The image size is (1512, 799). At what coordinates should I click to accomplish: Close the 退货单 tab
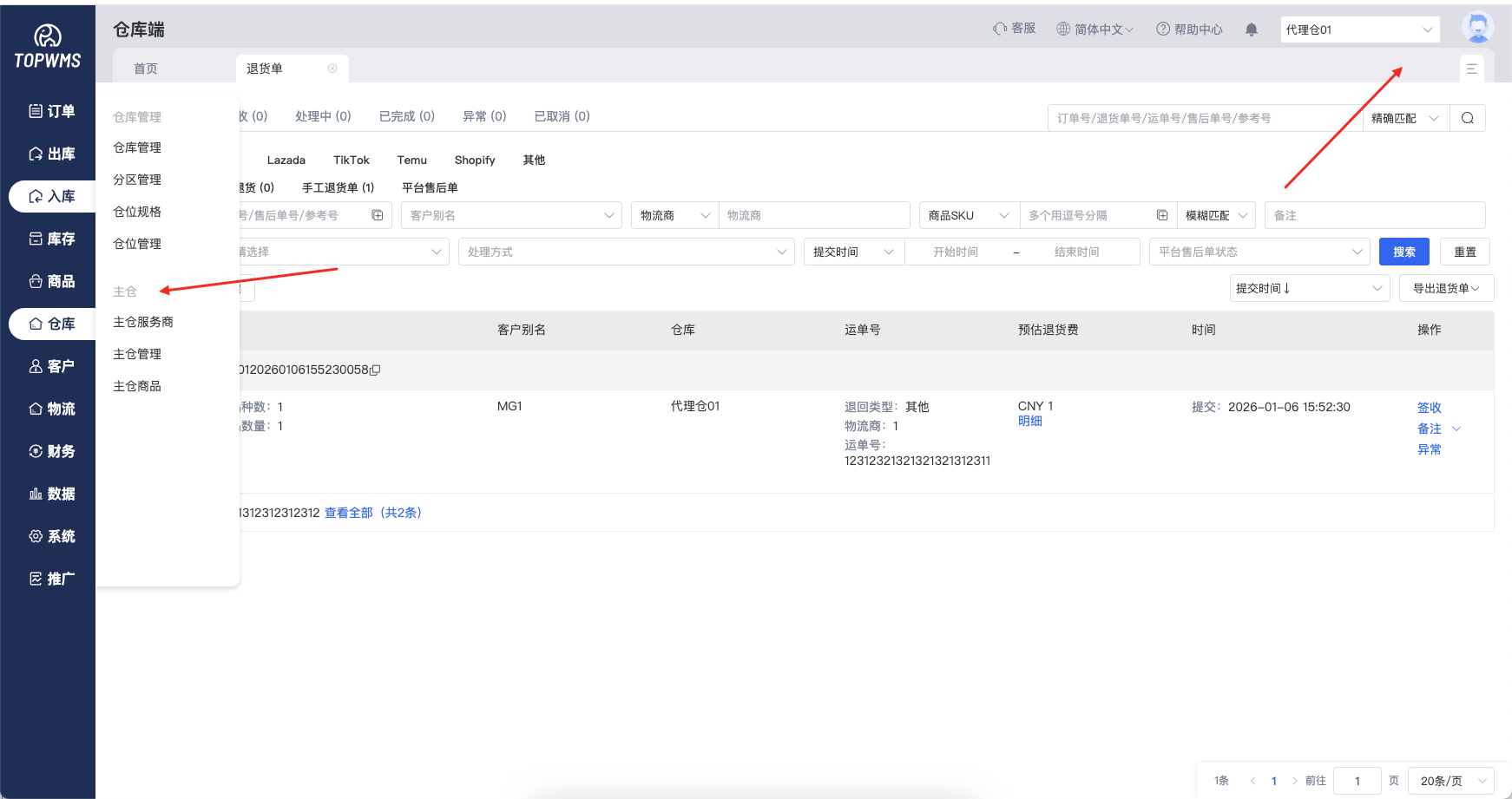(332, 69)
